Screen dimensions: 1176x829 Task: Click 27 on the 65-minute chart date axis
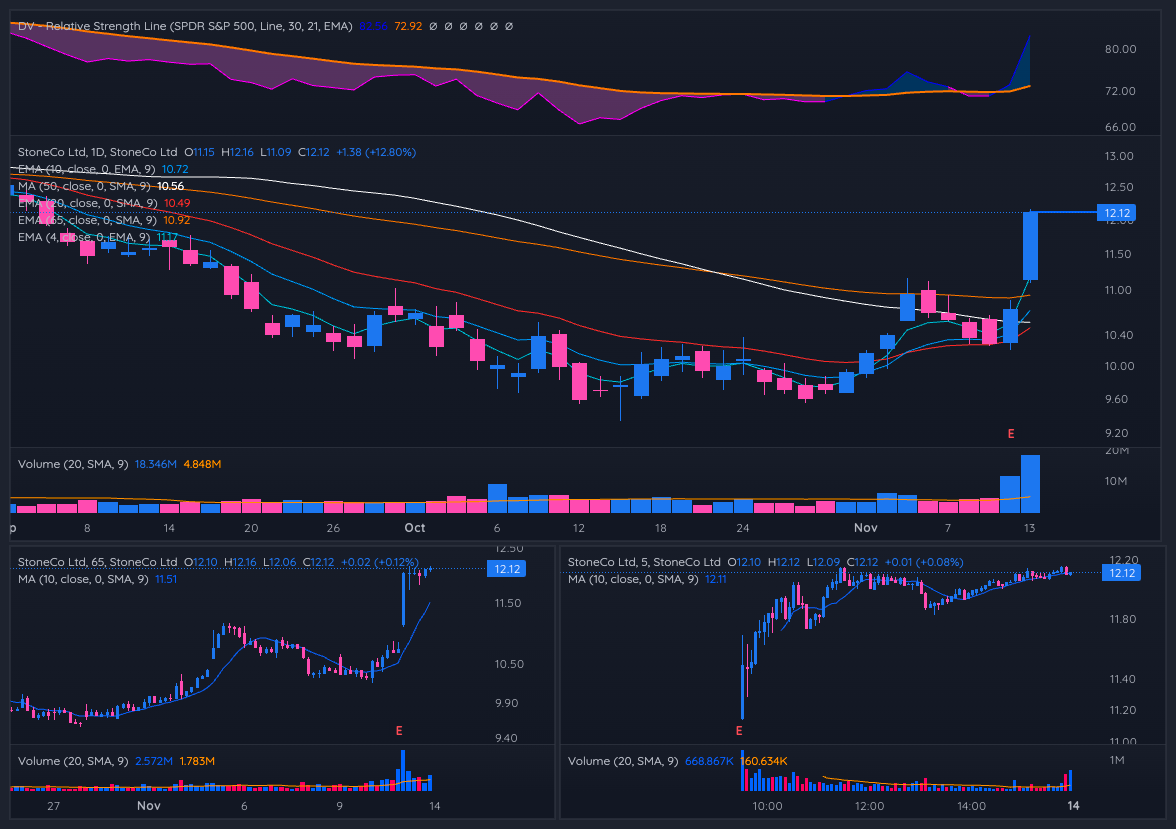click(53, 806)
